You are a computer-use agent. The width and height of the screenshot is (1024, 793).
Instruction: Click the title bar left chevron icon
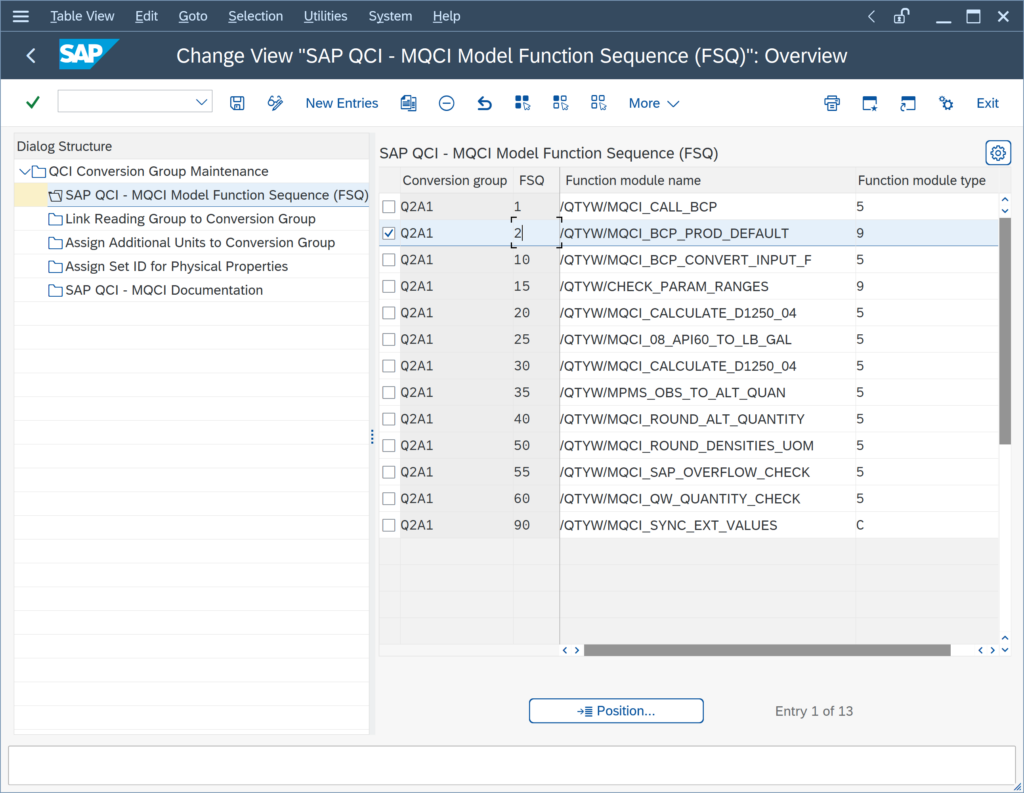click(871, 16)
